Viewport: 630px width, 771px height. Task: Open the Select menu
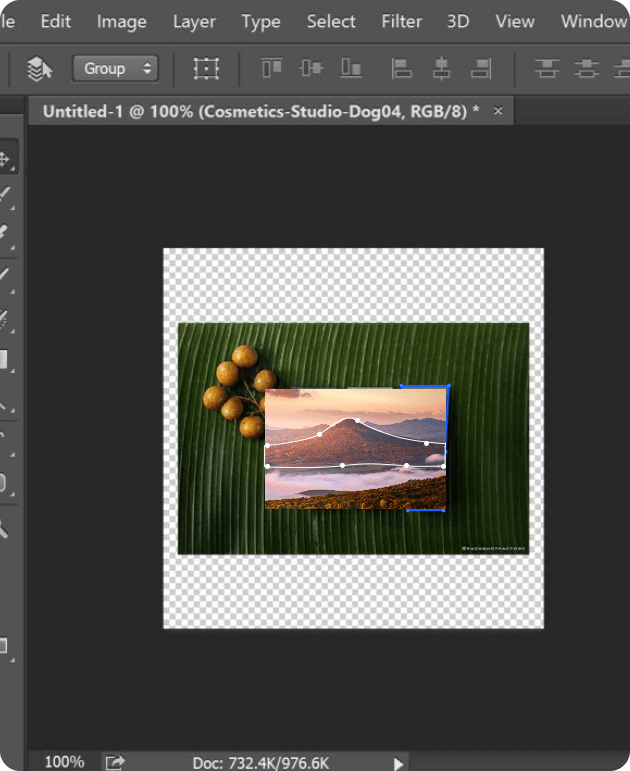click(x=331, y=22)
